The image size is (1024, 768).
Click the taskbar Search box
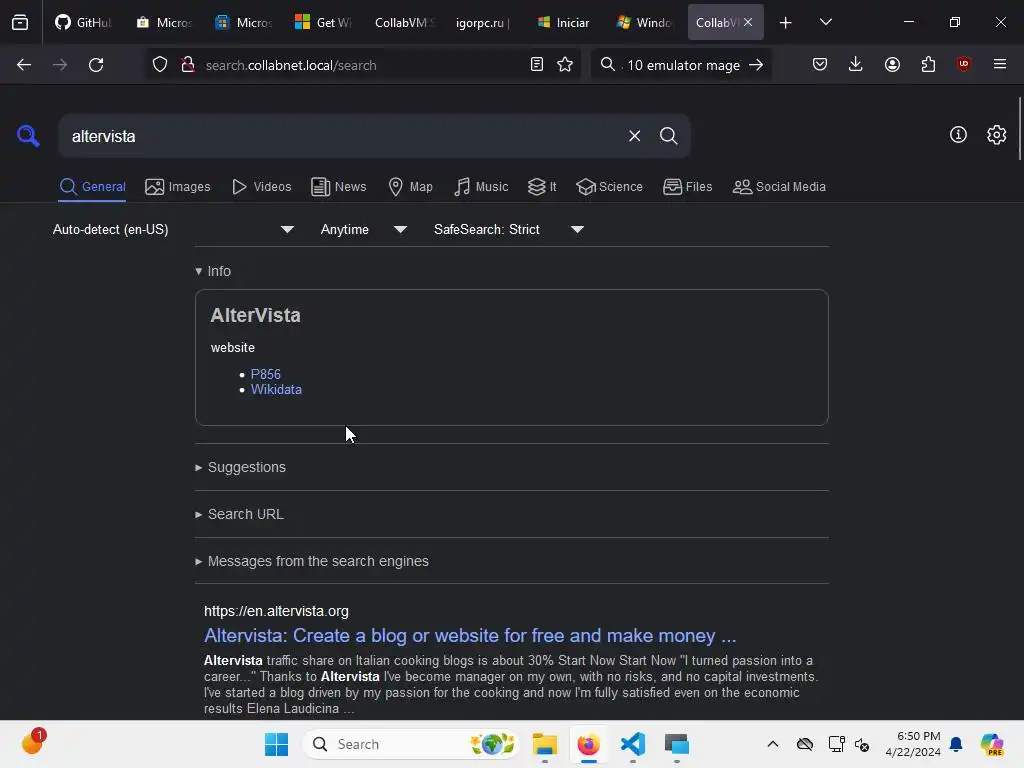point(411,744)
